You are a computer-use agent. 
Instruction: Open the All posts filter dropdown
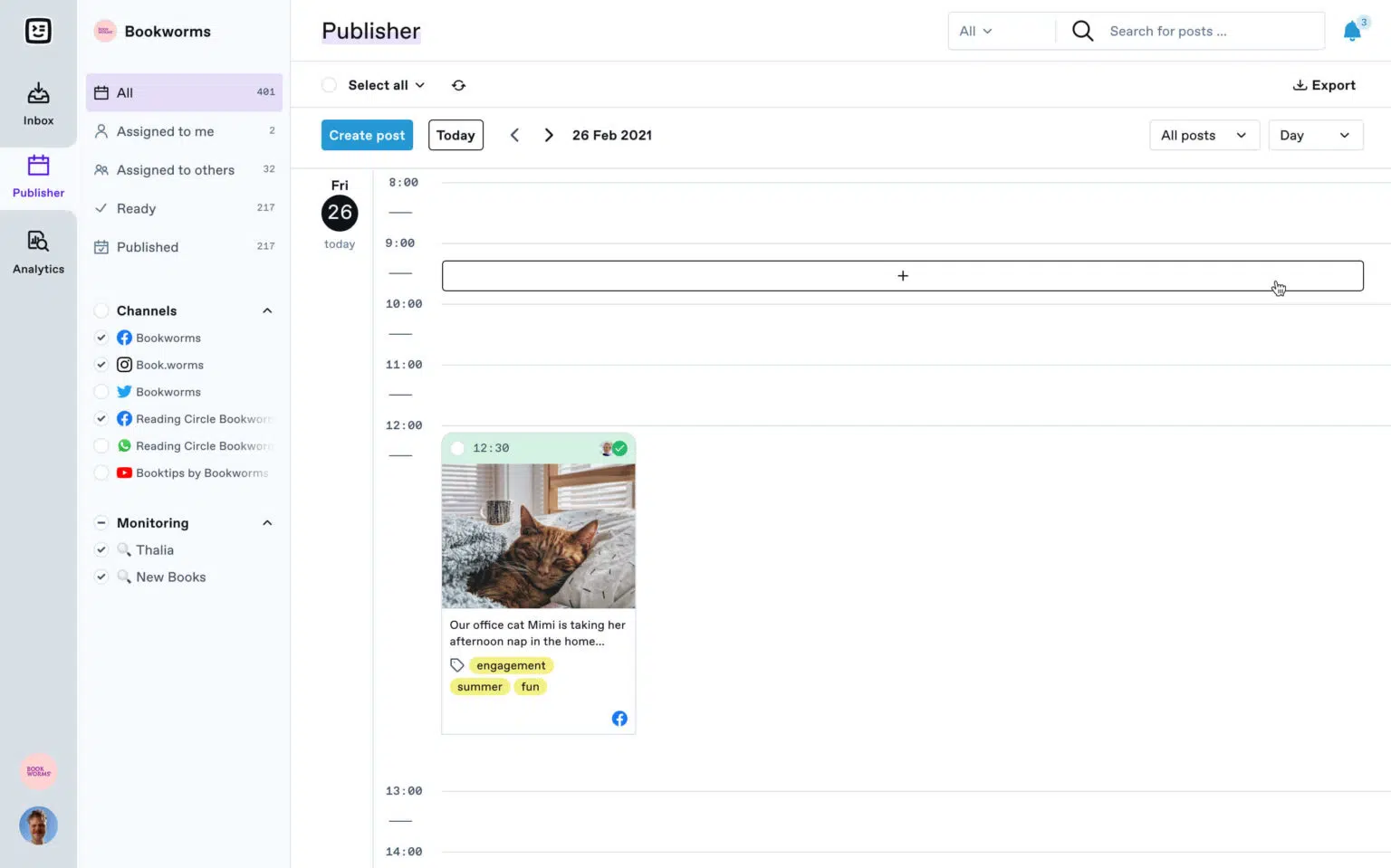[1204, 135]
